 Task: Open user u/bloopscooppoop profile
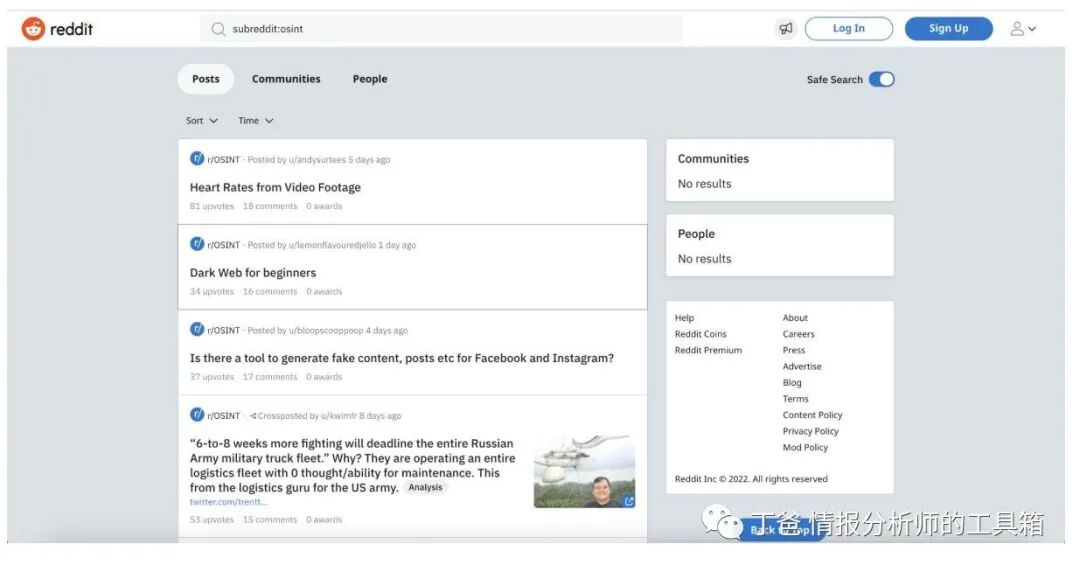[326, 331]
